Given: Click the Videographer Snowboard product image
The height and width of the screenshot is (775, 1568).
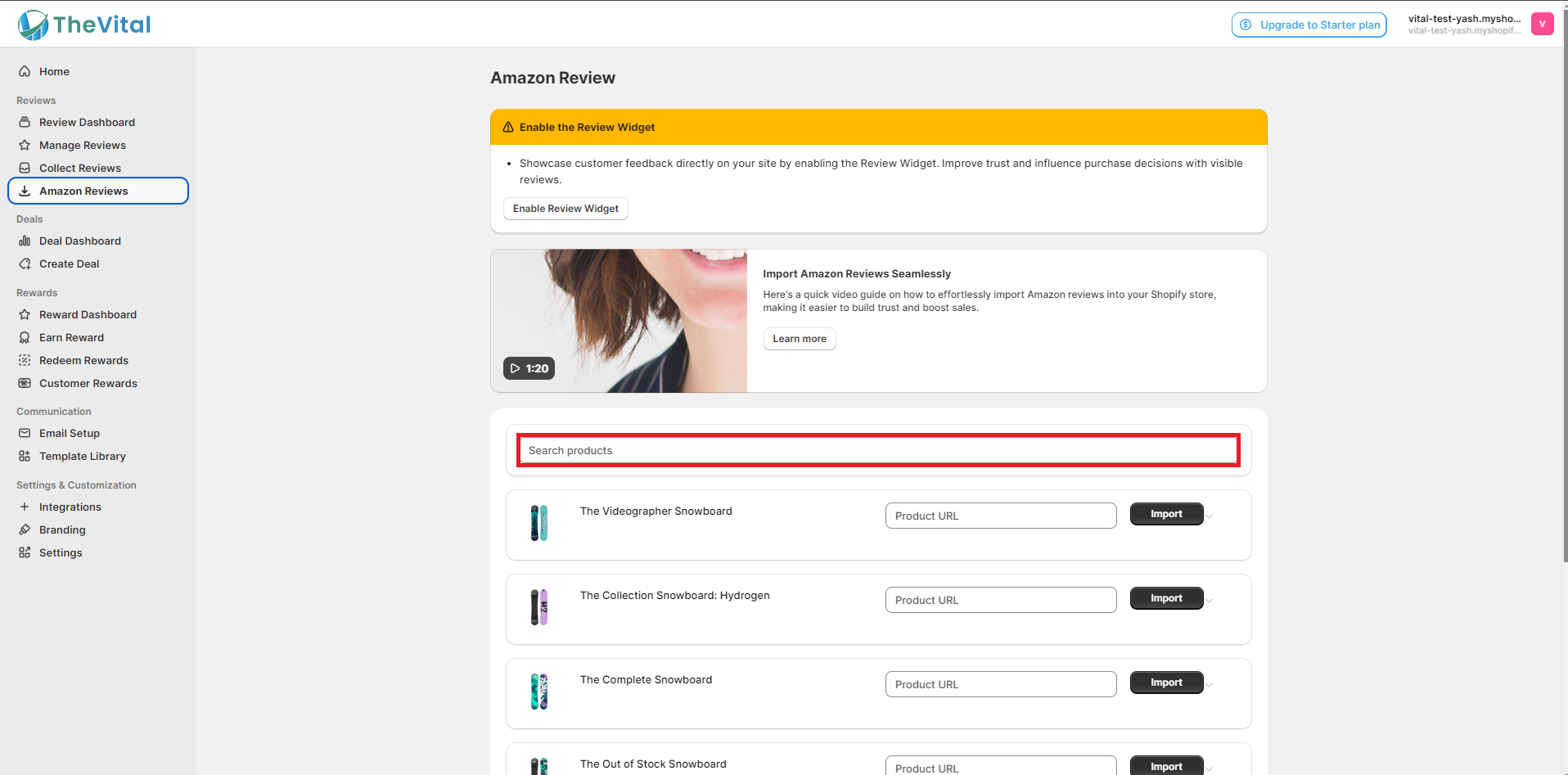Looking at the screenshot, I should click(x=539, y=523).
